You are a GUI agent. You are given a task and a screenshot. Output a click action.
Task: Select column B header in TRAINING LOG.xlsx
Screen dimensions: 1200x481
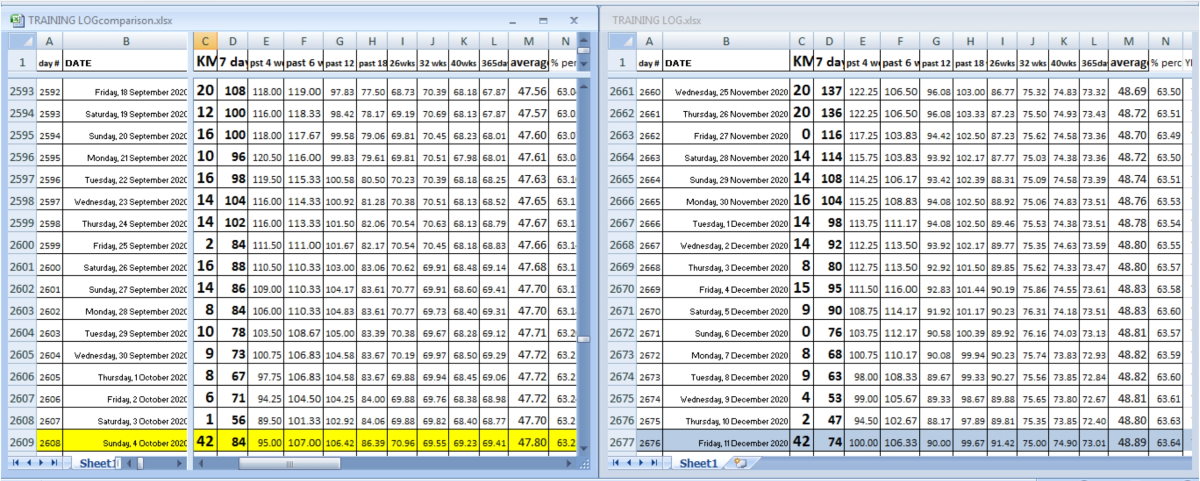725,41
